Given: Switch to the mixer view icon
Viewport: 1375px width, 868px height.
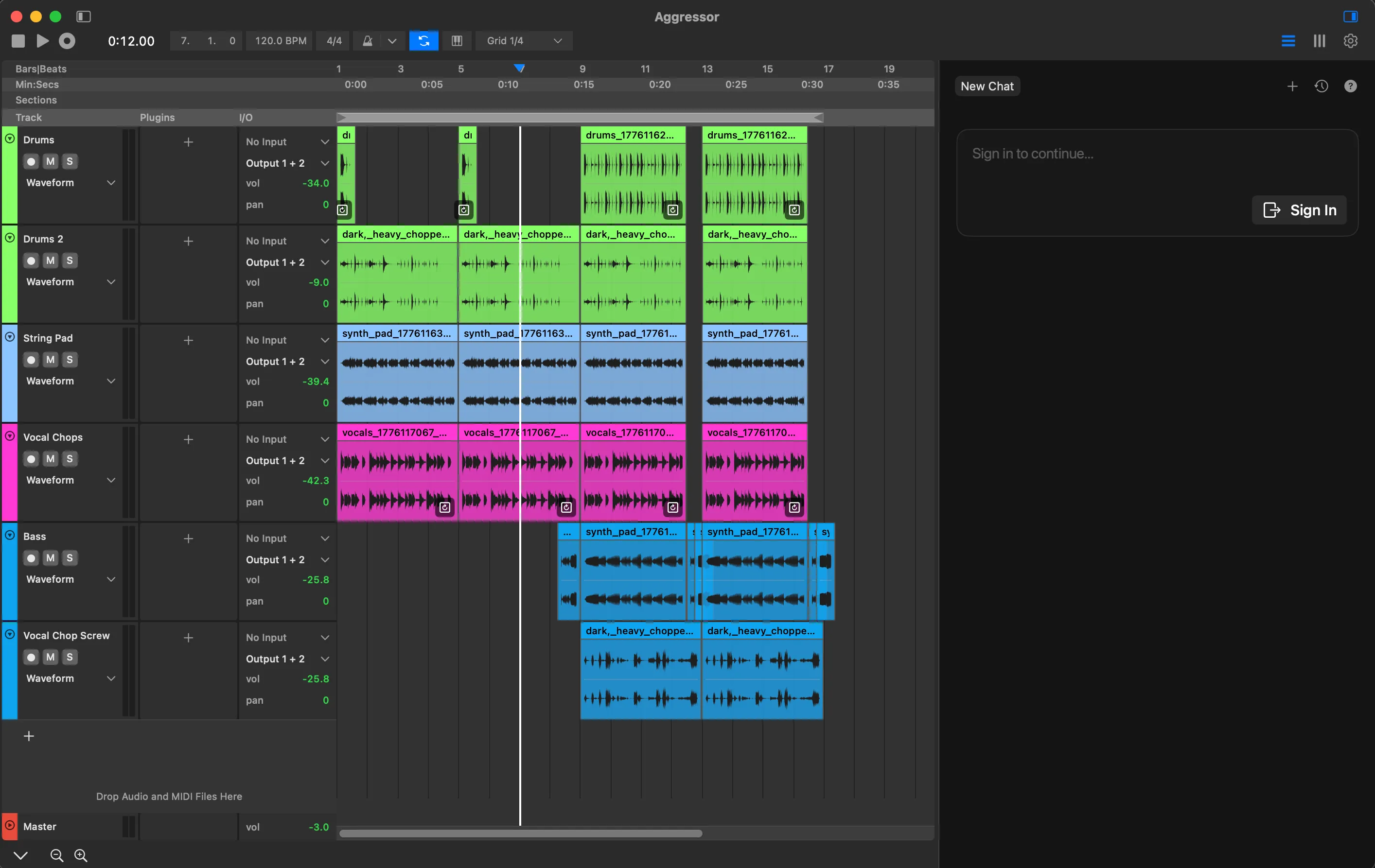Looking at the screenshot, I should 1319,40.
